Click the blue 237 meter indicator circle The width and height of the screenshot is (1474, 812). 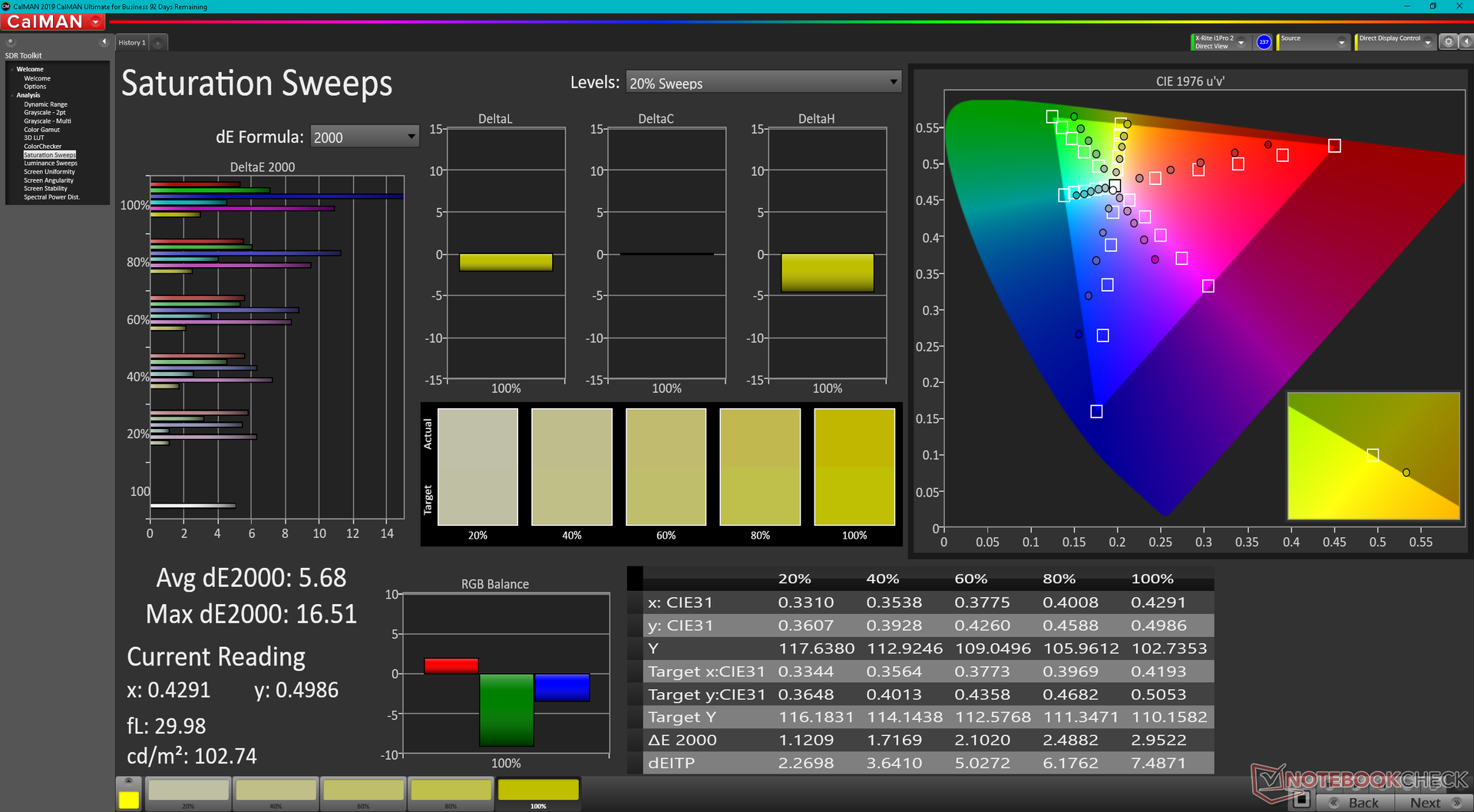coord(1264,42)
